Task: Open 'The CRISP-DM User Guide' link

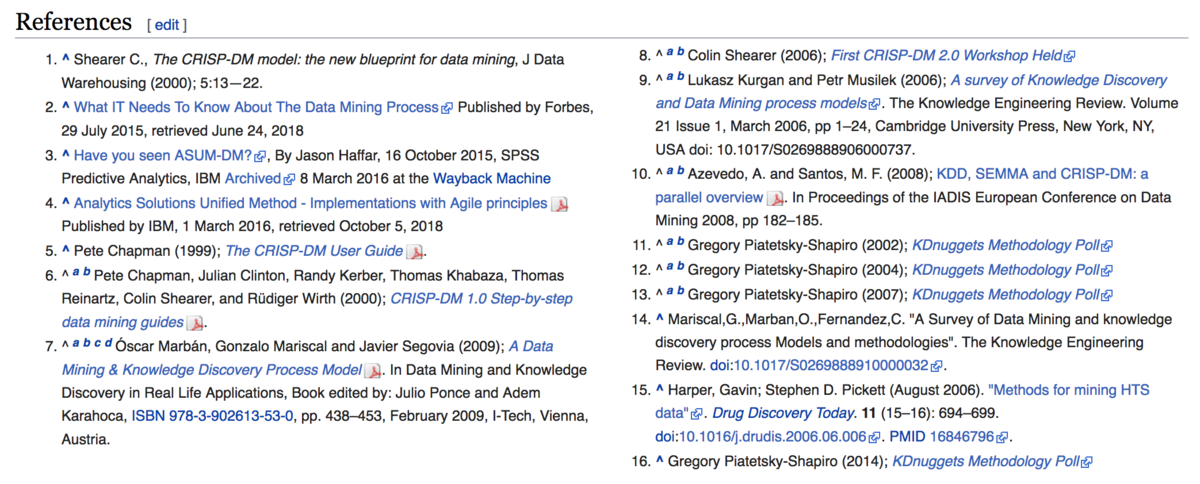Action: 314,251
